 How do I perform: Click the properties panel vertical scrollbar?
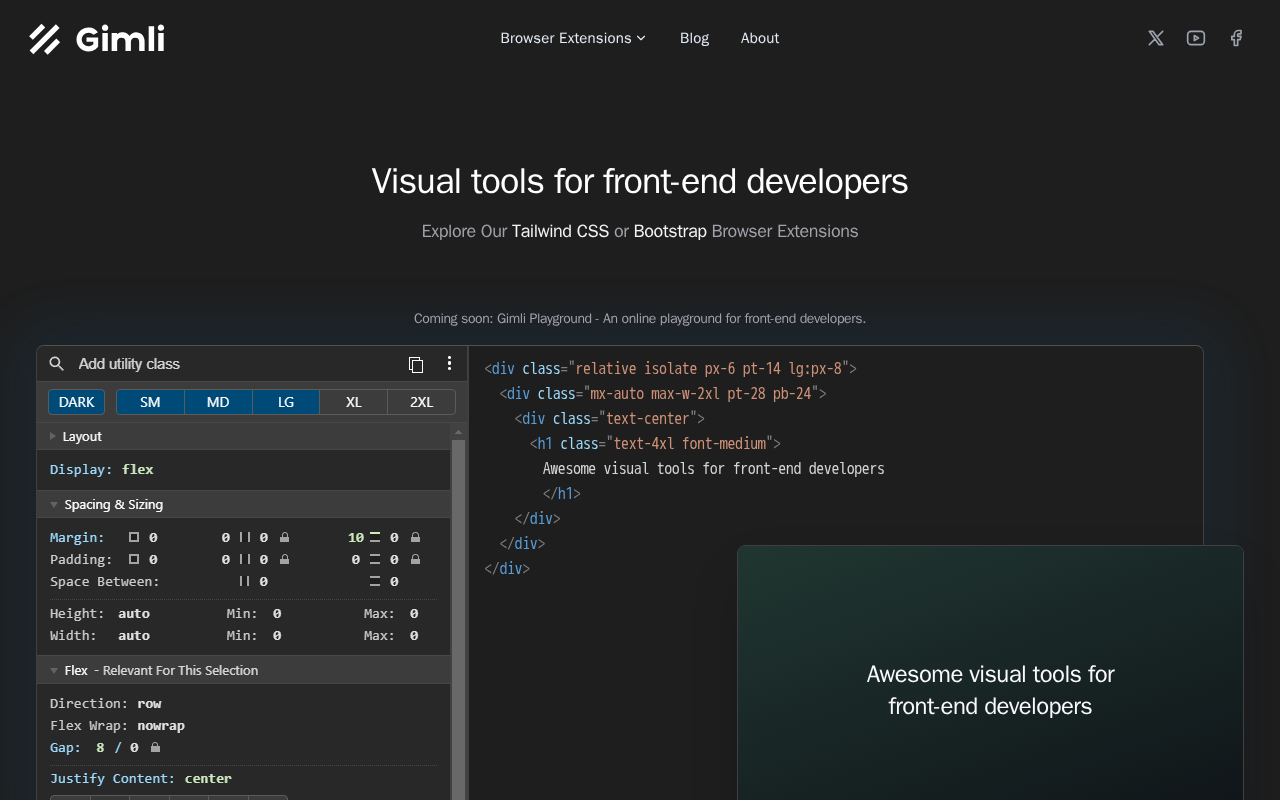458,600
